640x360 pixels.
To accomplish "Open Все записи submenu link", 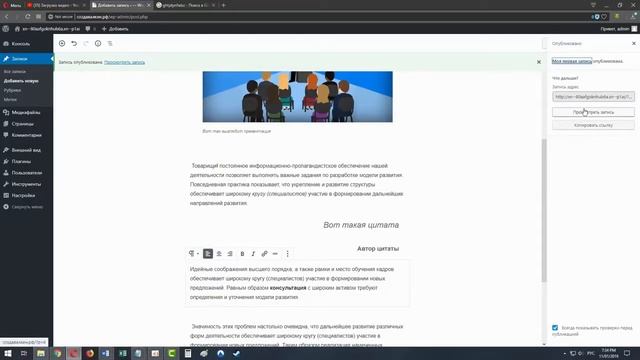I will click(15, 71).
